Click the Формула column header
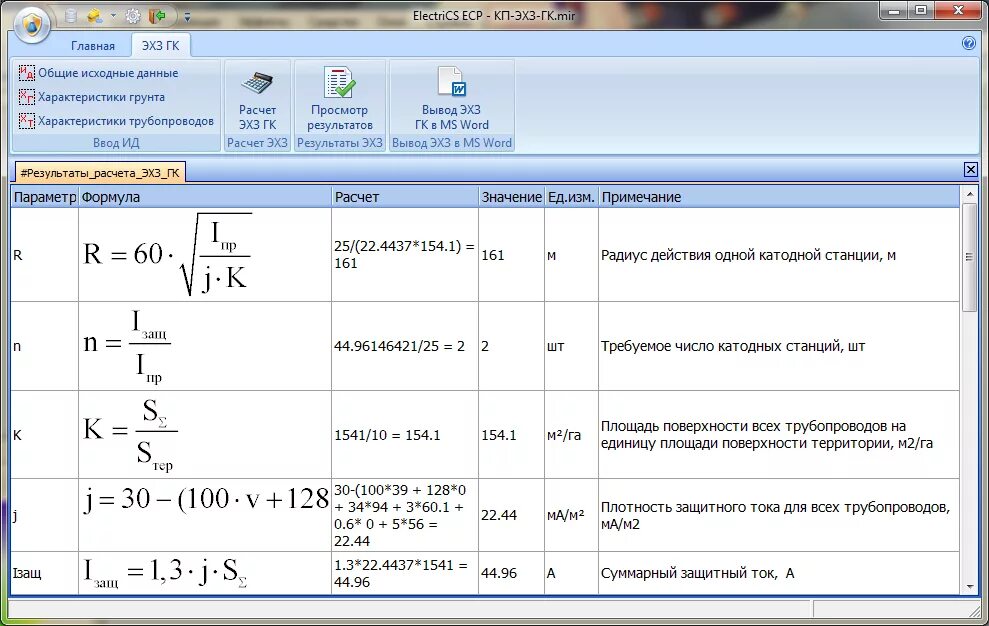 205,197
